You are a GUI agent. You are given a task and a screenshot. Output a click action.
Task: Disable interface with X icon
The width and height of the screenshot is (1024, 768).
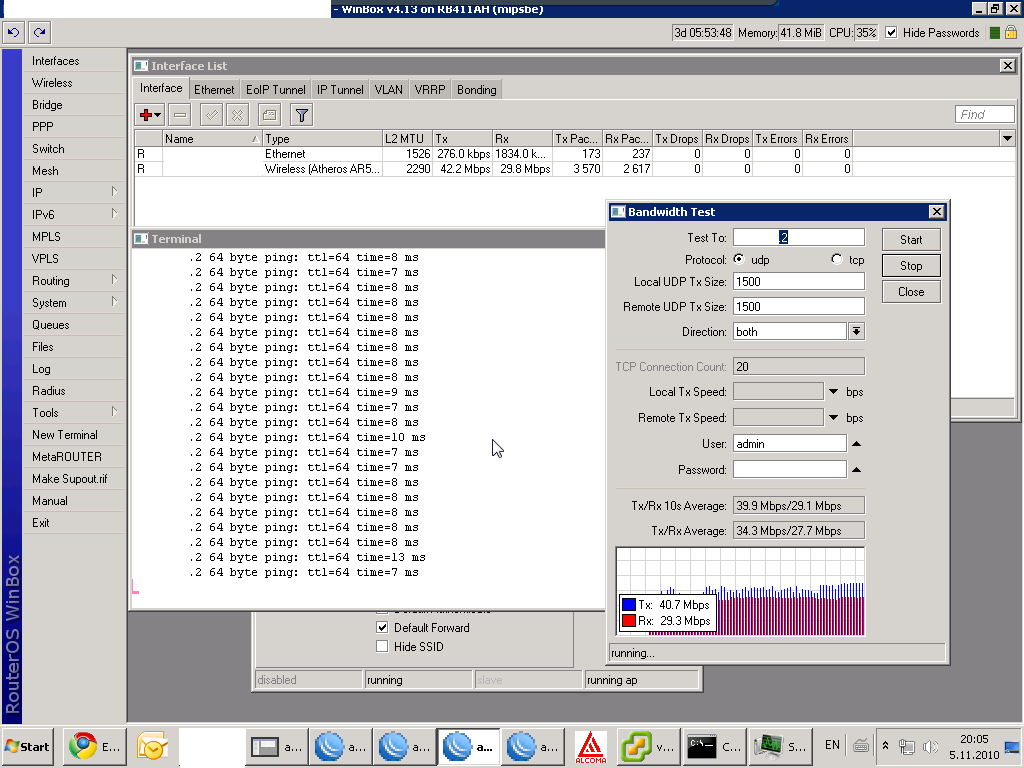click(x=237, y=115)
